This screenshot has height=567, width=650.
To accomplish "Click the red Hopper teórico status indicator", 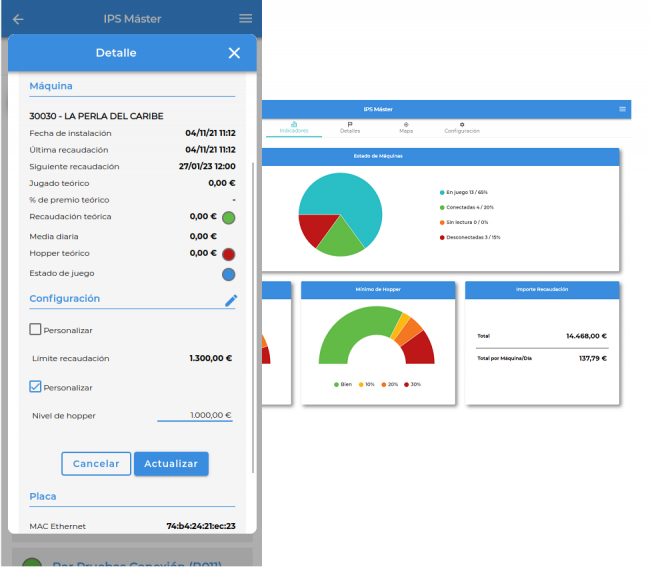I will coord(228,254).
